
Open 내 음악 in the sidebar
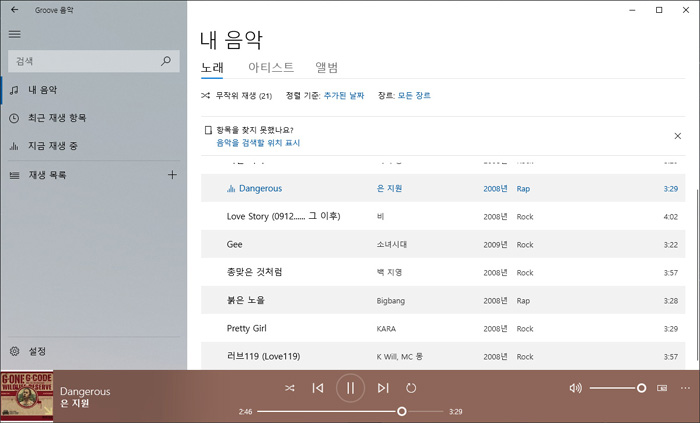(94, 90)
